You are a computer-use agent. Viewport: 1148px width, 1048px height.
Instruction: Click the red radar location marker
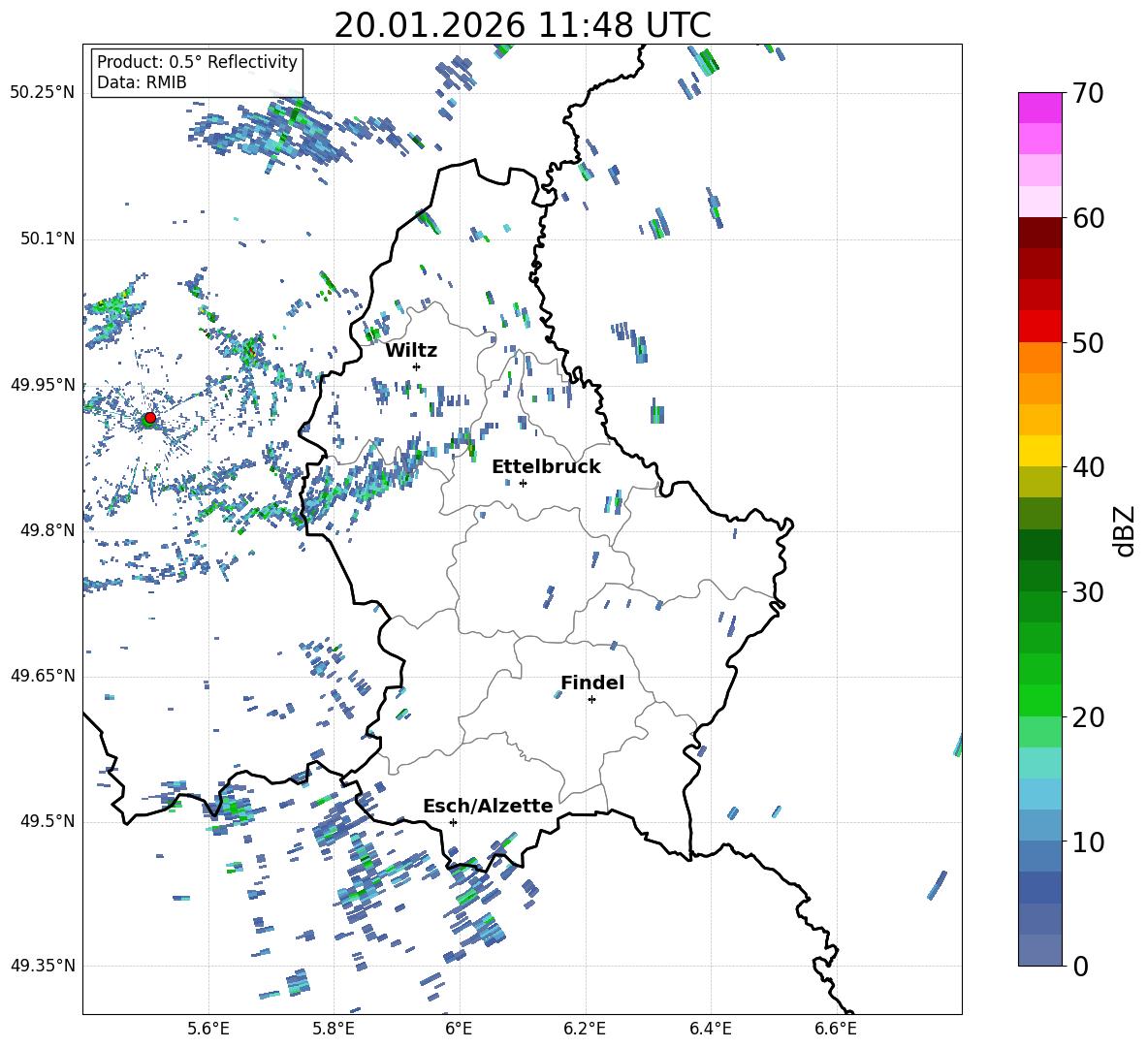point(150,418)
